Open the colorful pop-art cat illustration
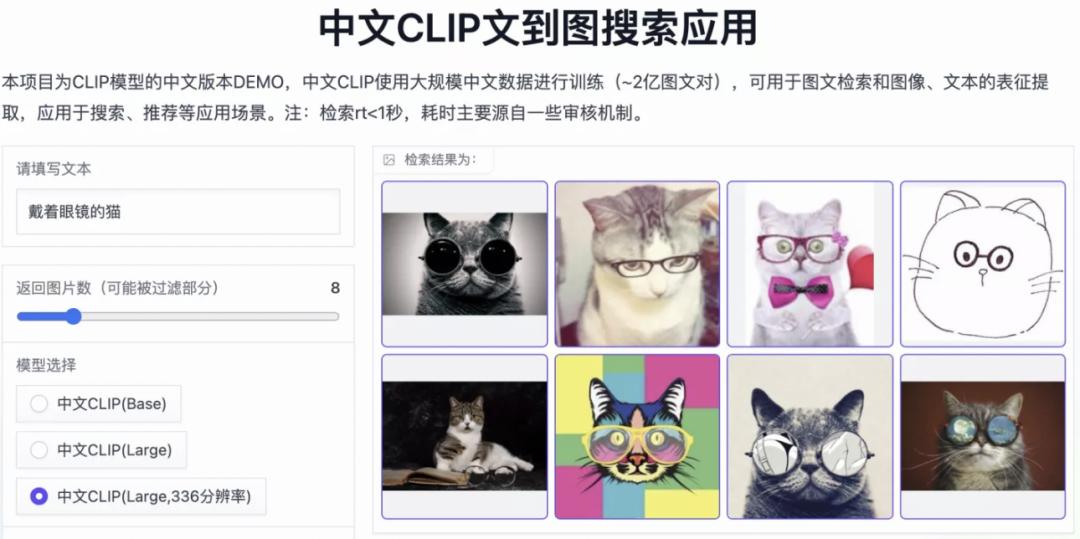 [638, 436]
